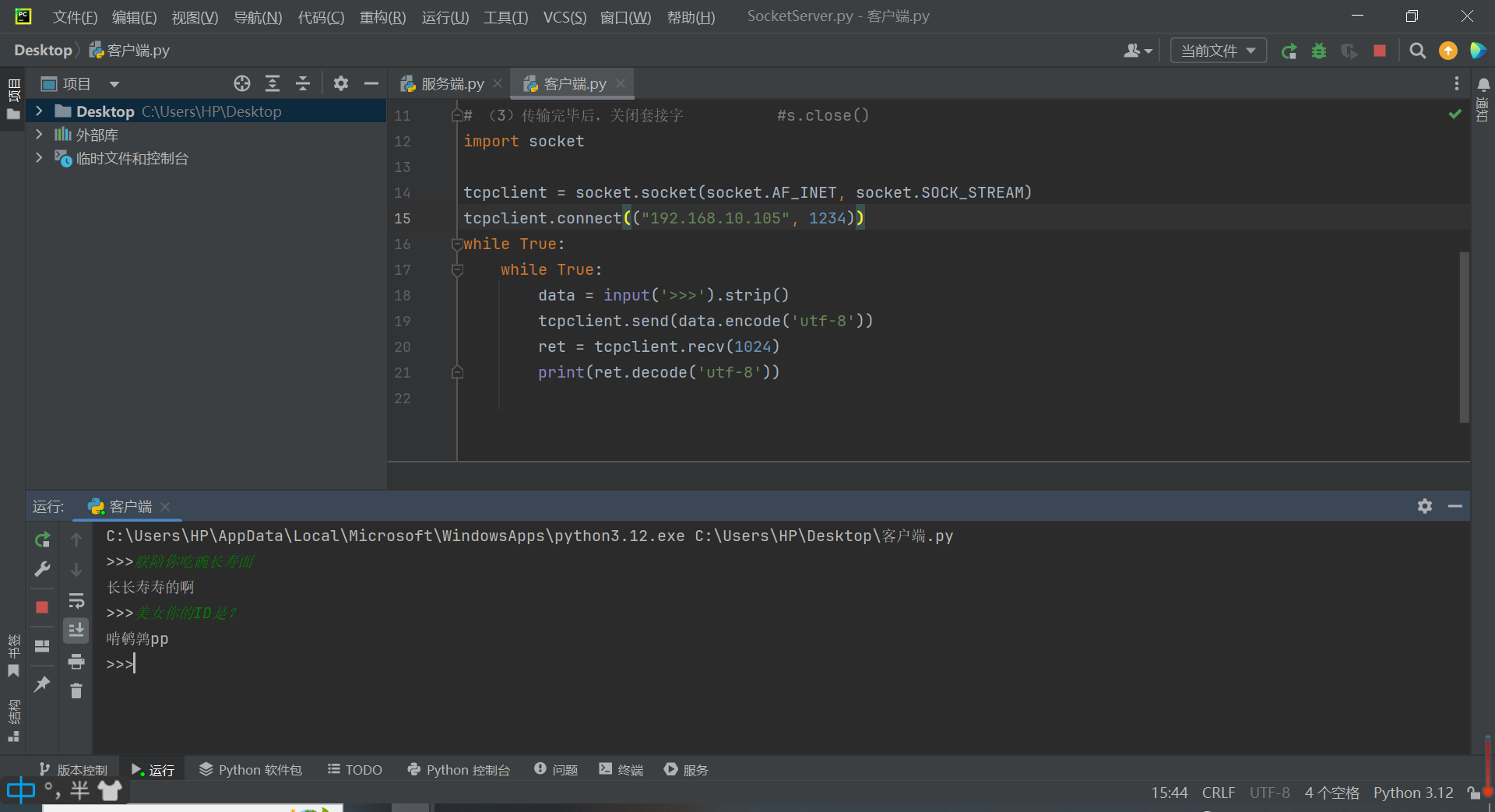Screen dimensions: 1495x812
Task: Open Search Everywhere magnifier icon
Action: tap(1418, 51)
